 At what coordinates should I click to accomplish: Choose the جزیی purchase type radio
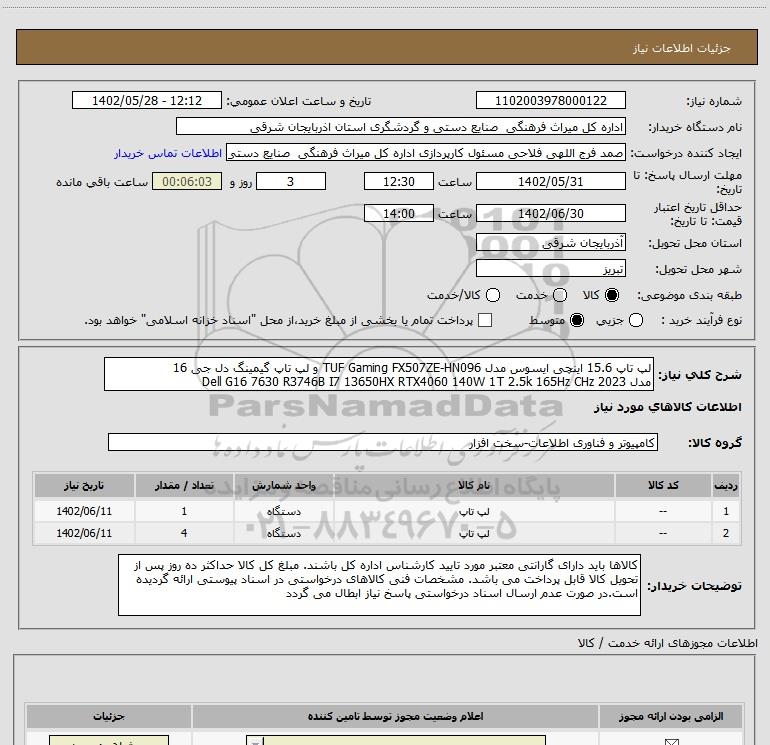tap(636, 320)
